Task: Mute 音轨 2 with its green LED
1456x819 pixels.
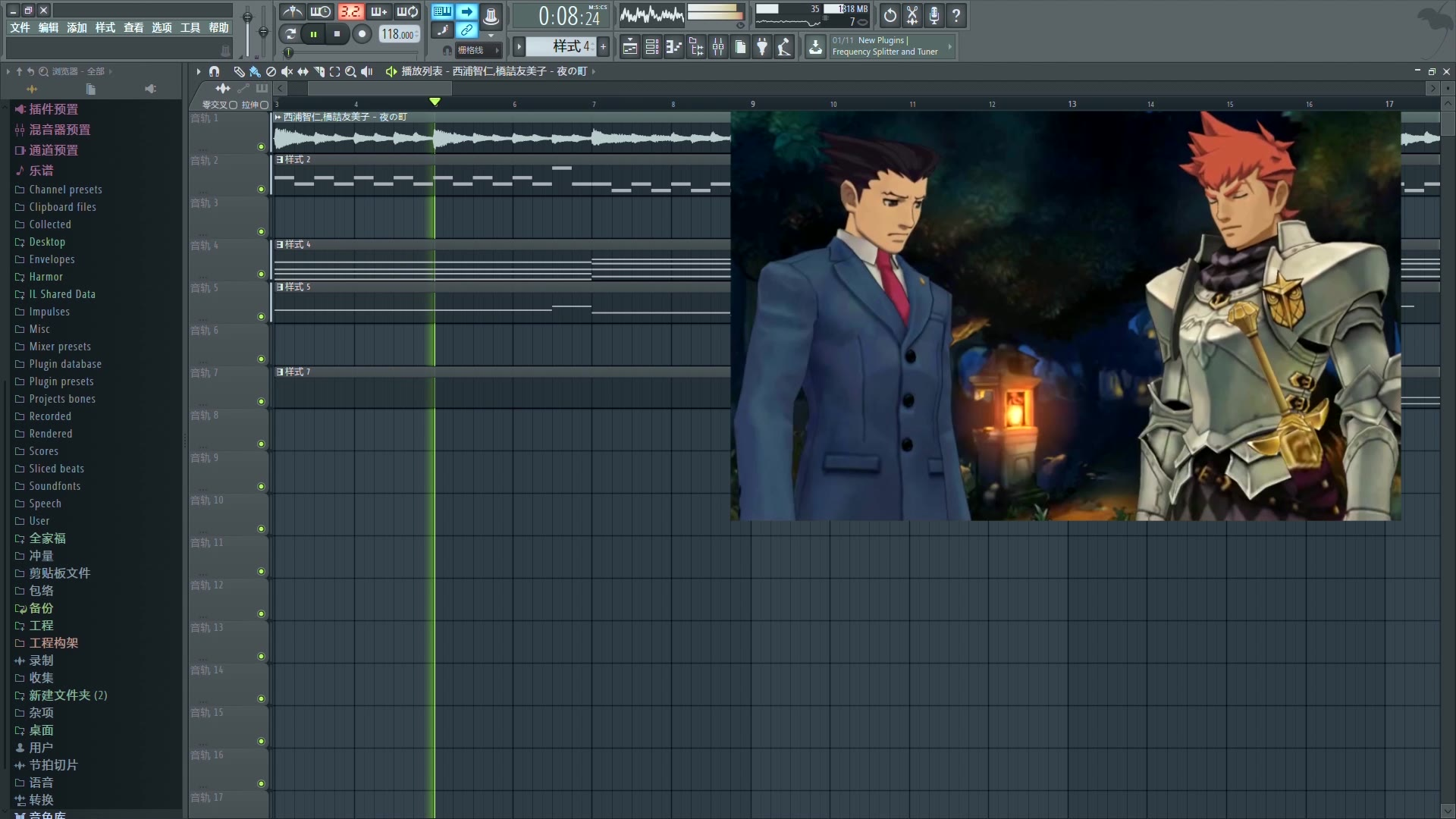Action: click(261, 189)
